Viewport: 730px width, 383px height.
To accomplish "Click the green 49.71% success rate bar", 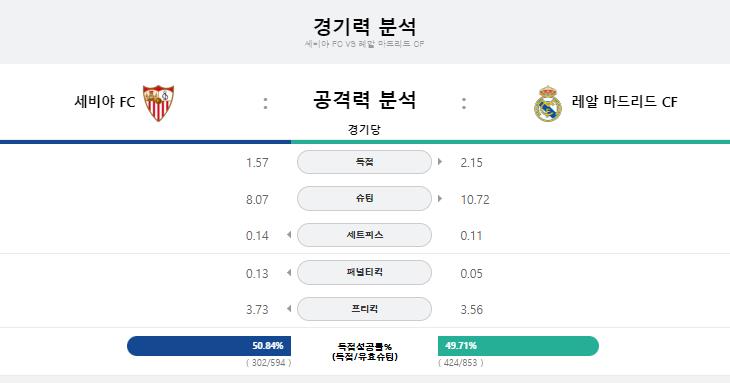I will [x=518, y=346].
